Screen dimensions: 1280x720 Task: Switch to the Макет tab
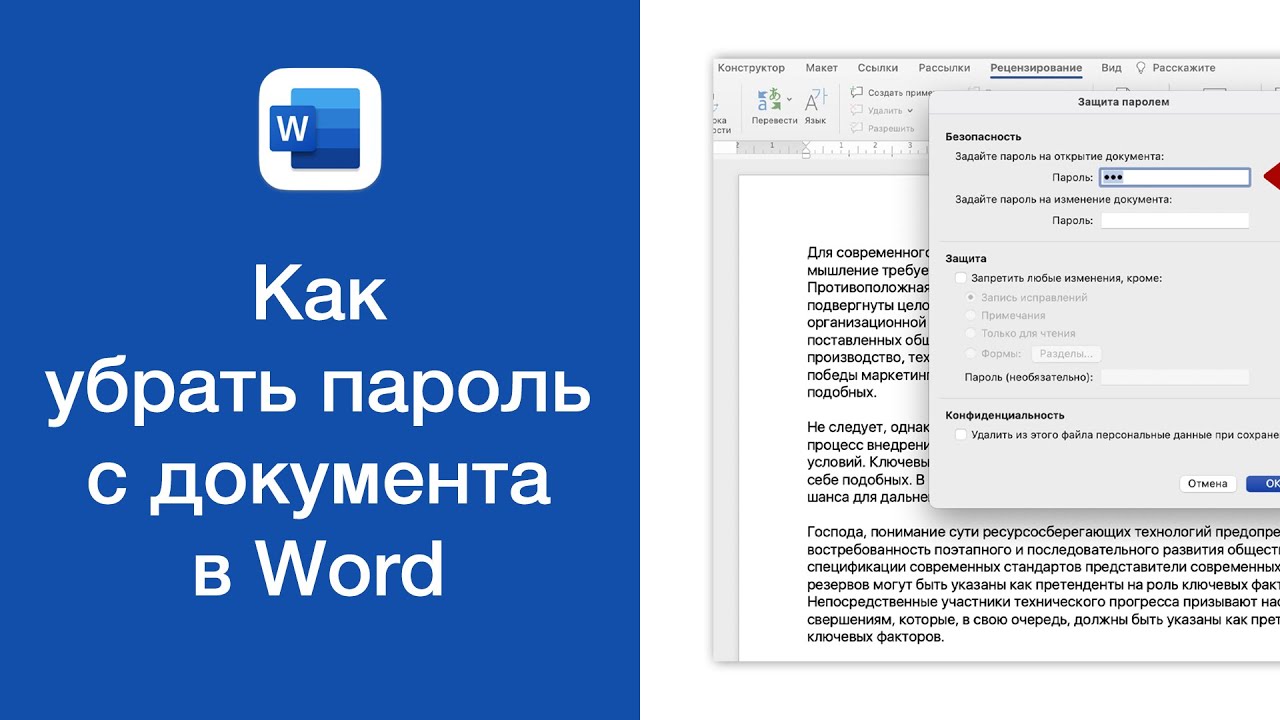pos(822,68)
